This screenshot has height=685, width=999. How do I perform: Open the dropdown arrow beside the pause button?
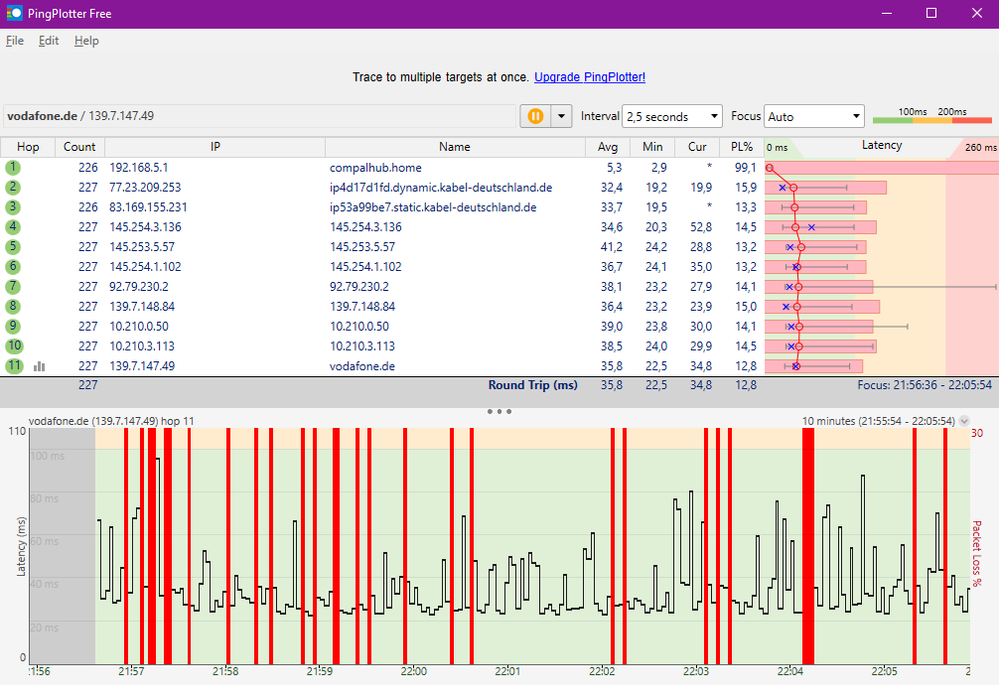point(561,117)
